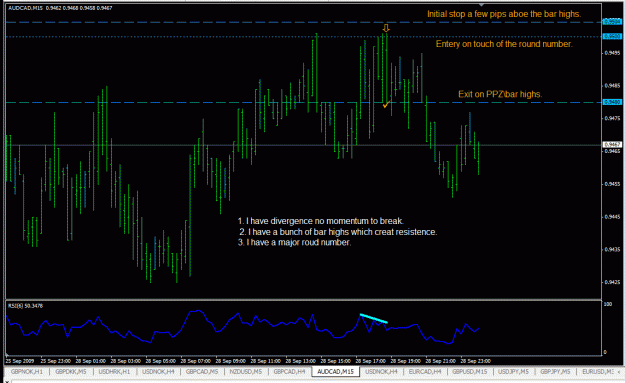Switch to the EURCAD,H4 chart tab
This screenshot has width=625, height=383.
pyautogui.click(x=425, y=371)
